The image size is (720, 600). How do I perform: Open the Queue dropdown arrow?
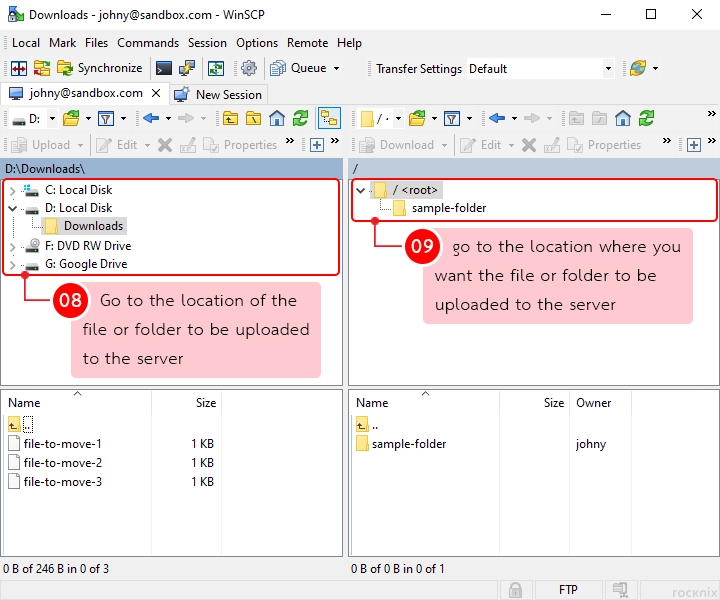click(337, 68)
